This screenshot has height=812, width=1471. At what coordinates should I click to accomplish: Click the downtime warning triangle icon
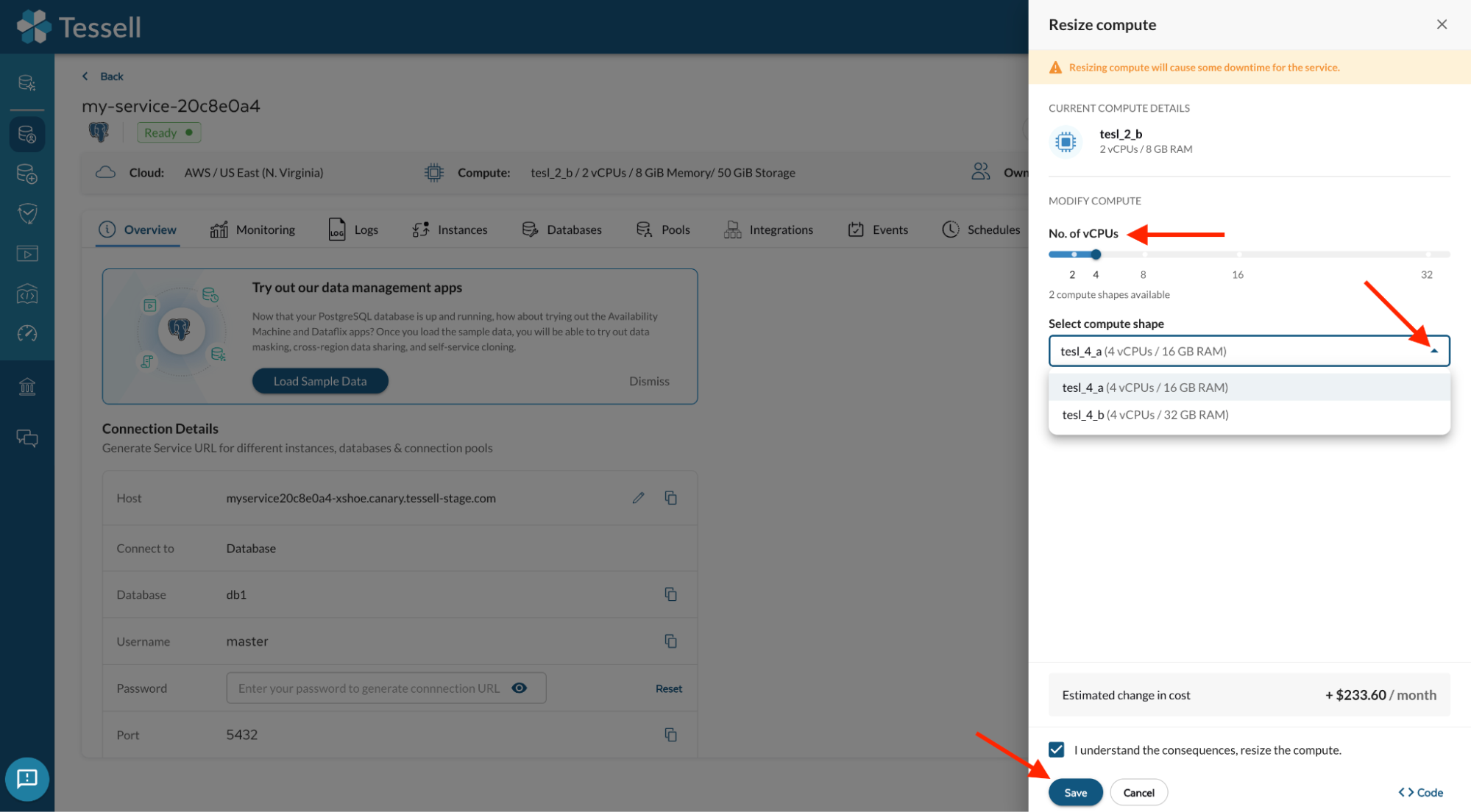pyautogui.click(x=1055, y=68)
